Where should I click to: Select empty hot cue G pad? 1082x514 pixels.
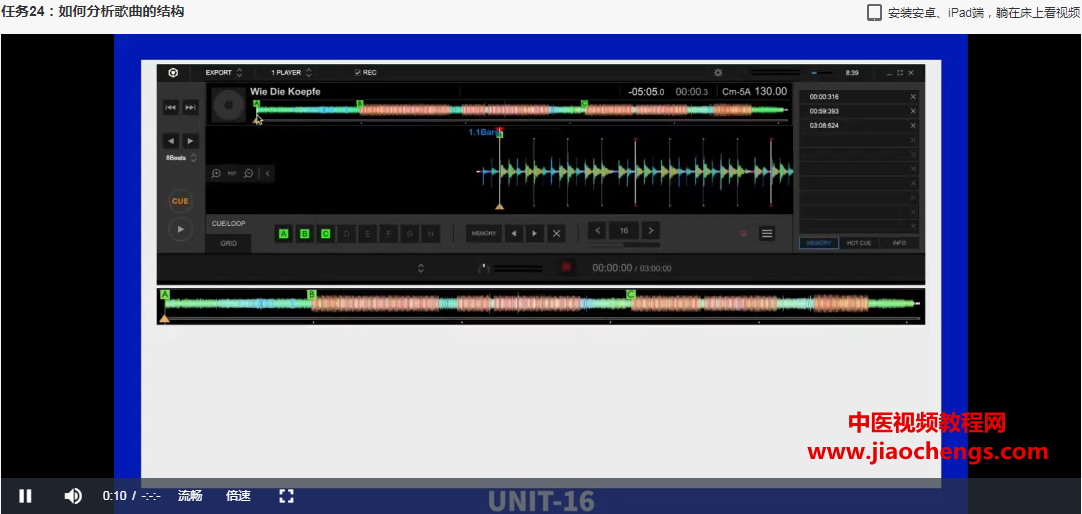[410, 234]
